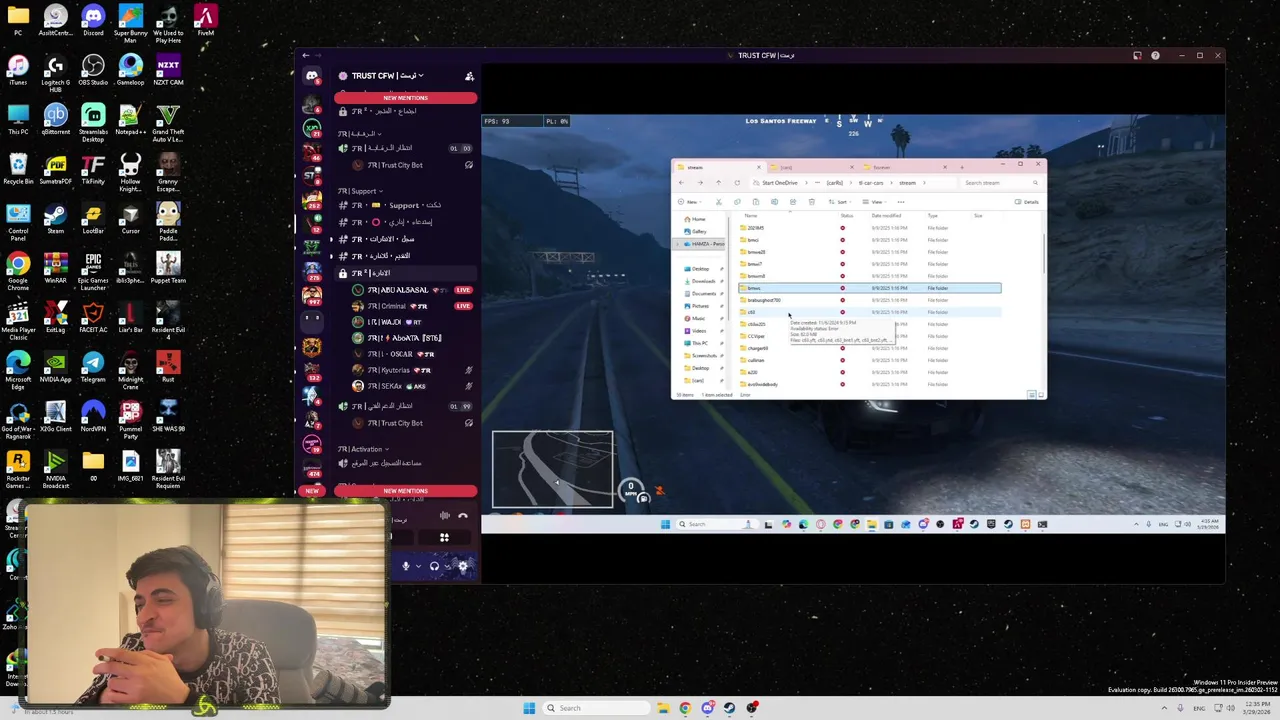Image resolution: width=1280 pixels, height=720 pixels.
Task: Toggle Discord headphones deafen
Action: [434, 566]
